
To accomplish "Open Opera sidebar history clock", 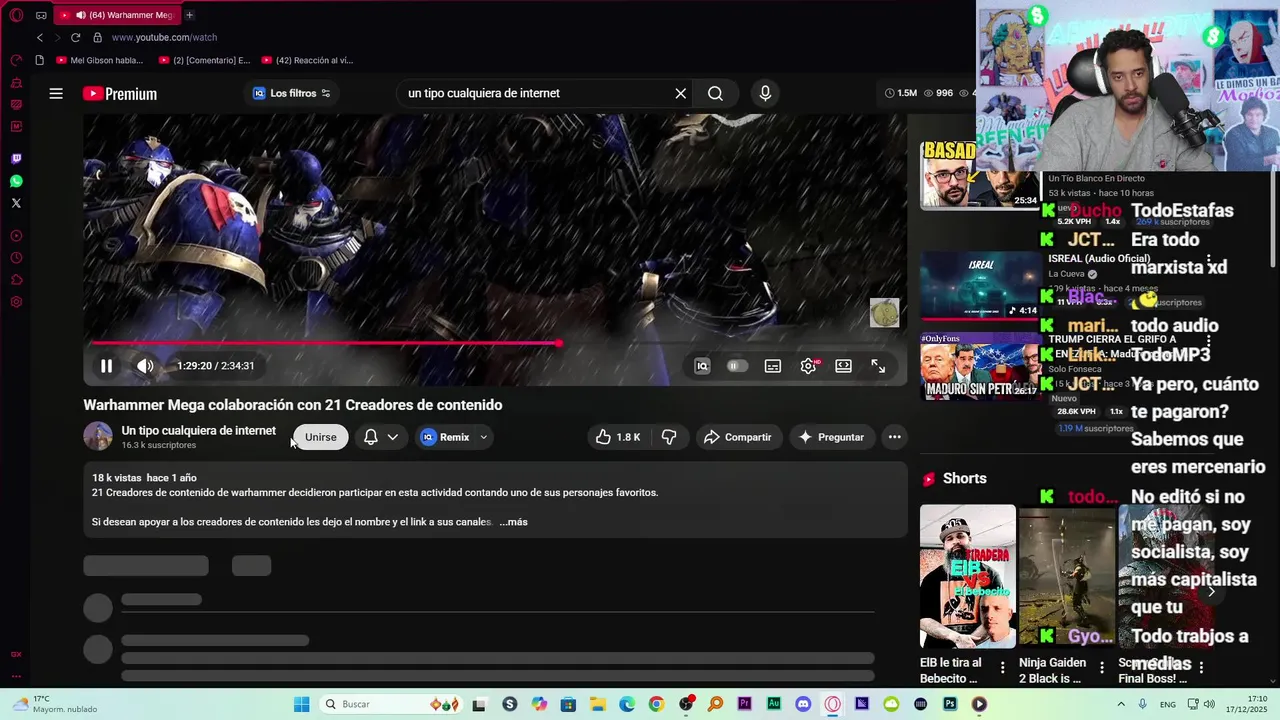I will pos(16,258).
